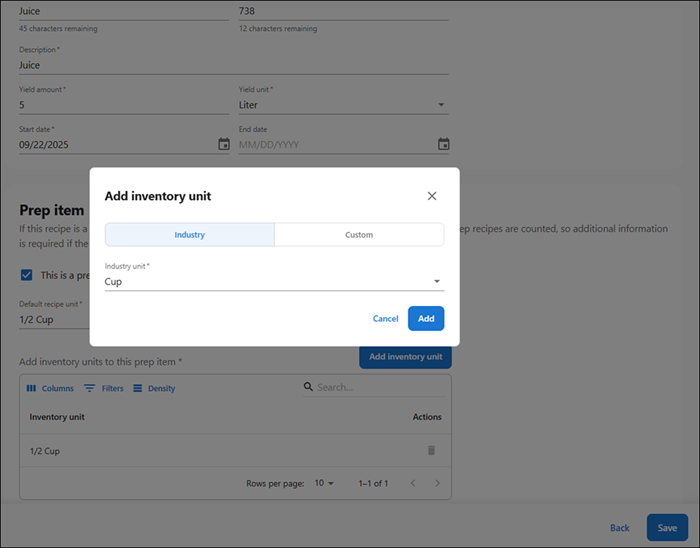The image size is (700, 548).
Task: Save the recipe
Action: (x=667, y=528)
